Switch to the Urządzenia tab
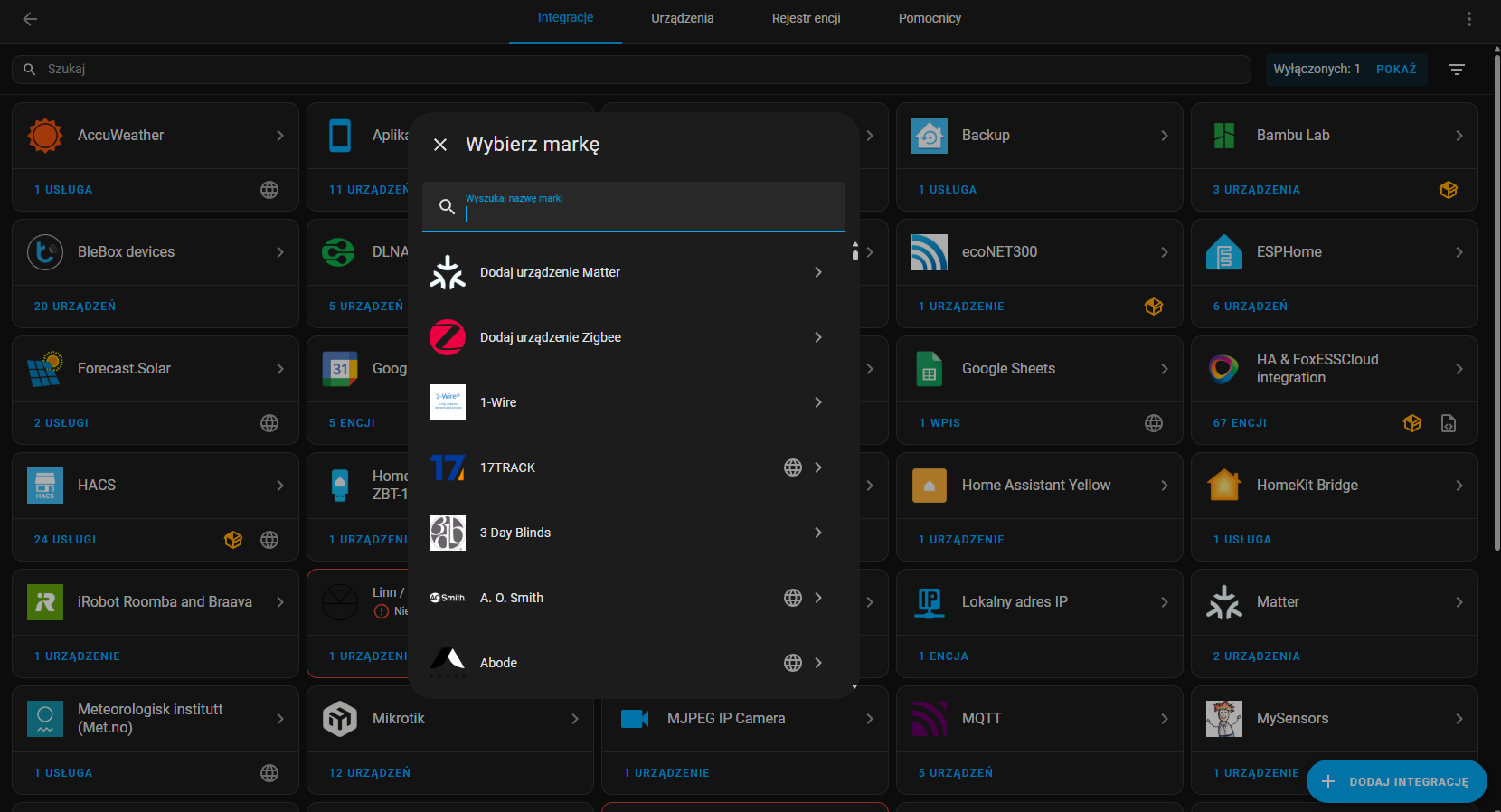 tap(682, 19)
